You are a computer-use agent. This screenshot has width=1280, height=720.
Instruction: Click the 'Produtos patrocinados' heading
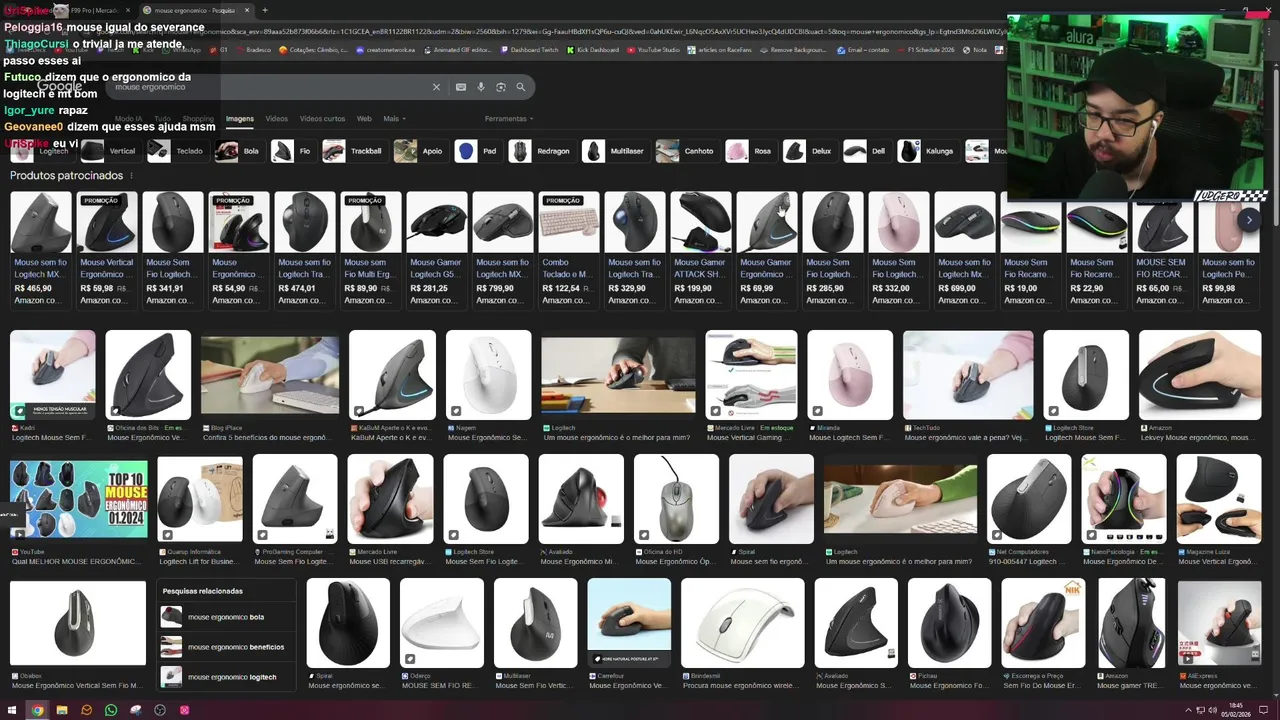[66, 176]
